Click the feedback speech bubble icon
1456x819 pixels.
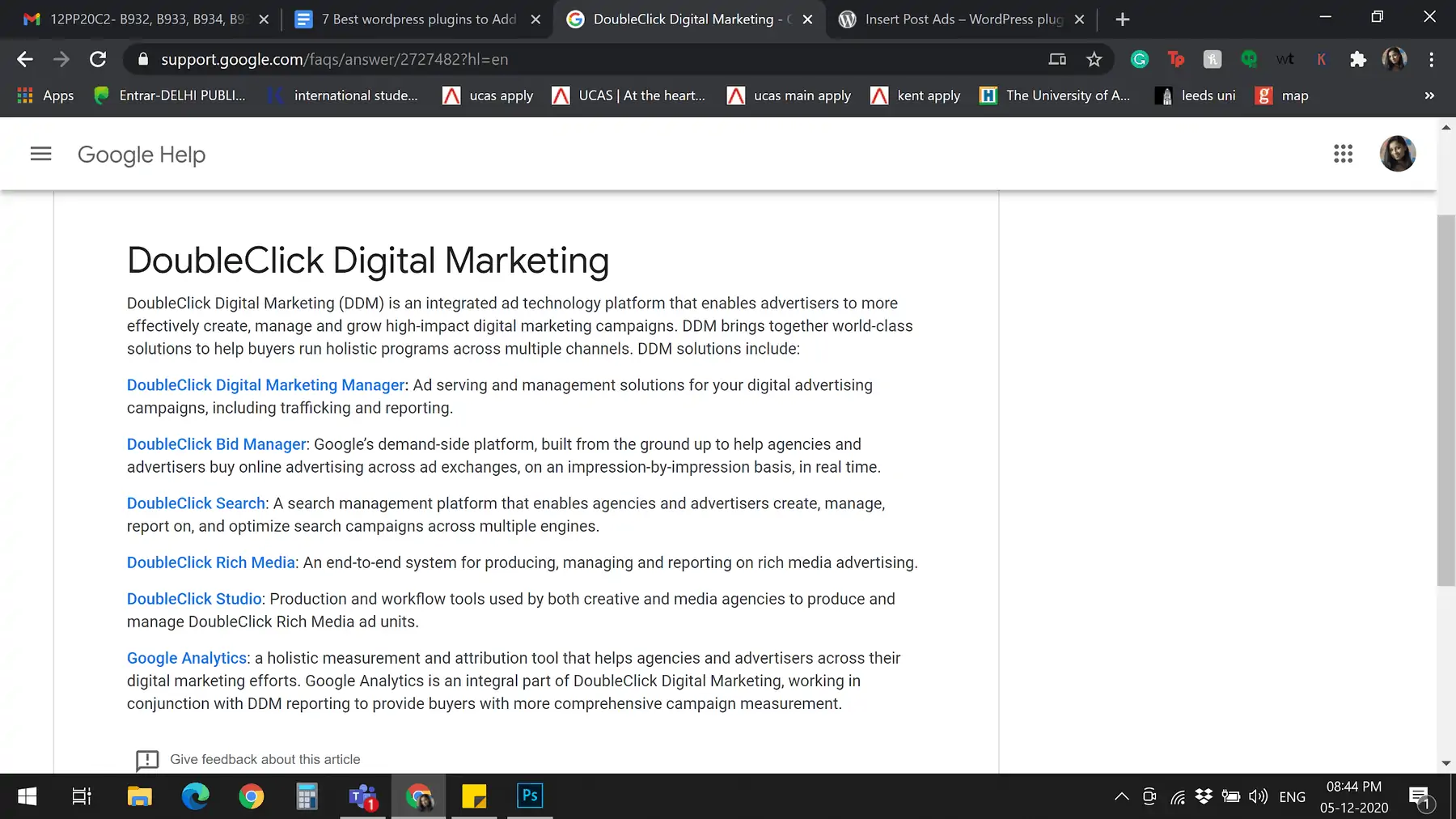pos(147,760)
